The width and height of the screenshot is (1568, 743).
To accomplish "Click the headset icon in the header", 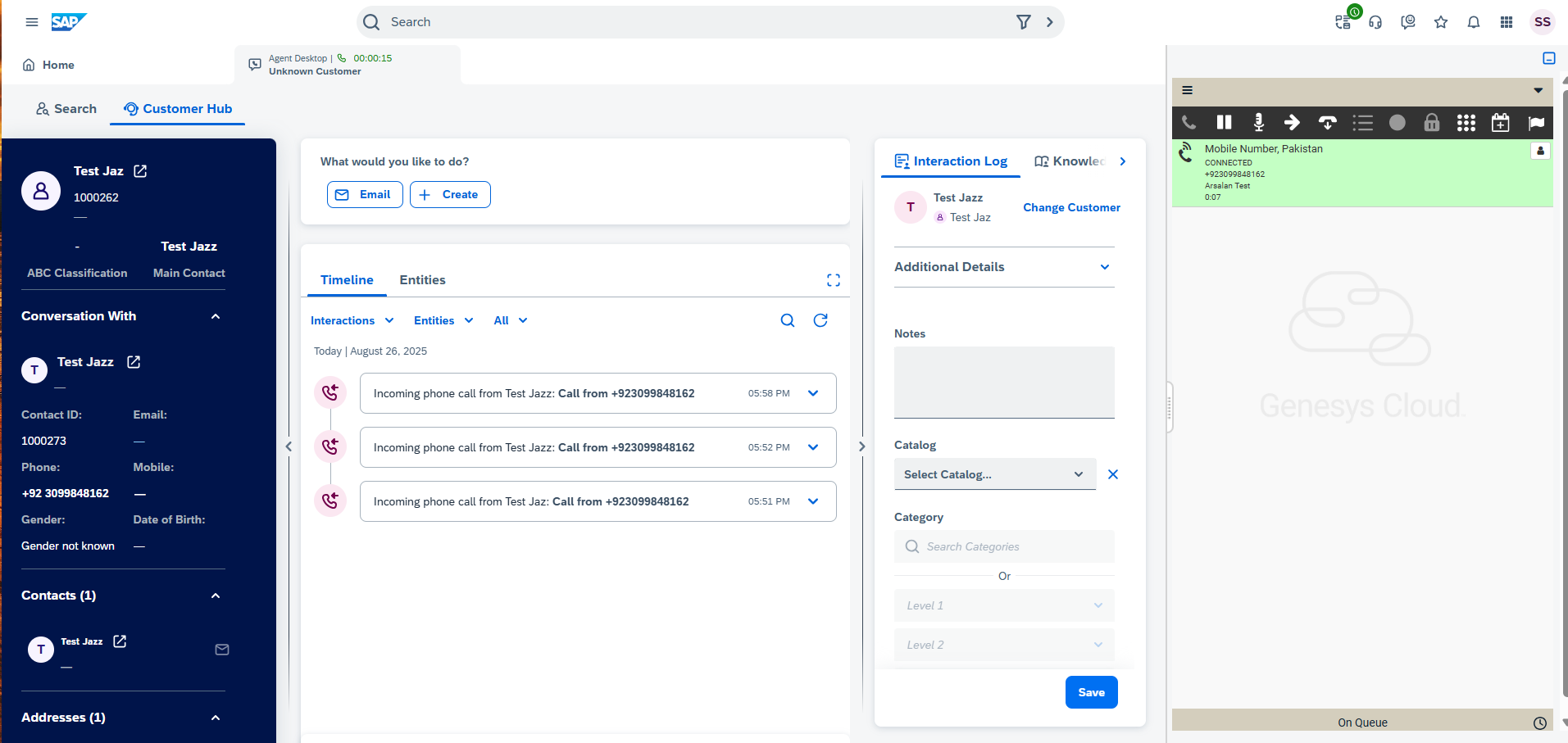I will (x=1375, y=22).
